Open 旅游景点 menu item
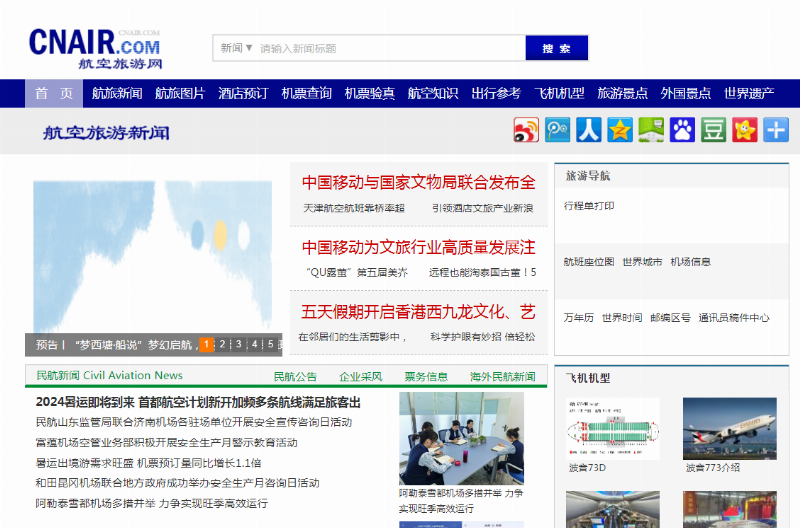 [622, 93]
